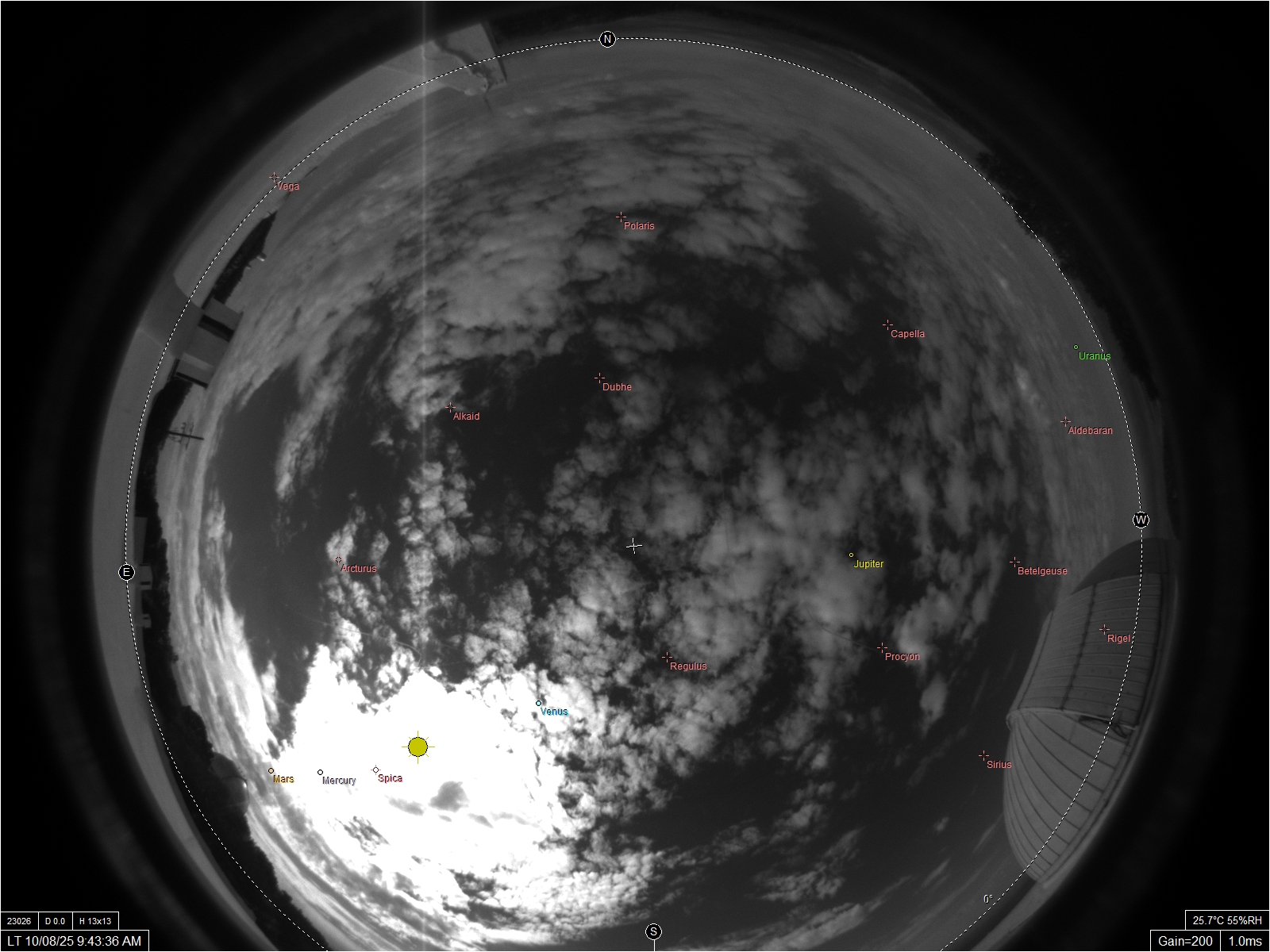The image size is (1270, 952).
Task: Select the North compass marker
Action: [x=607, y=40]
